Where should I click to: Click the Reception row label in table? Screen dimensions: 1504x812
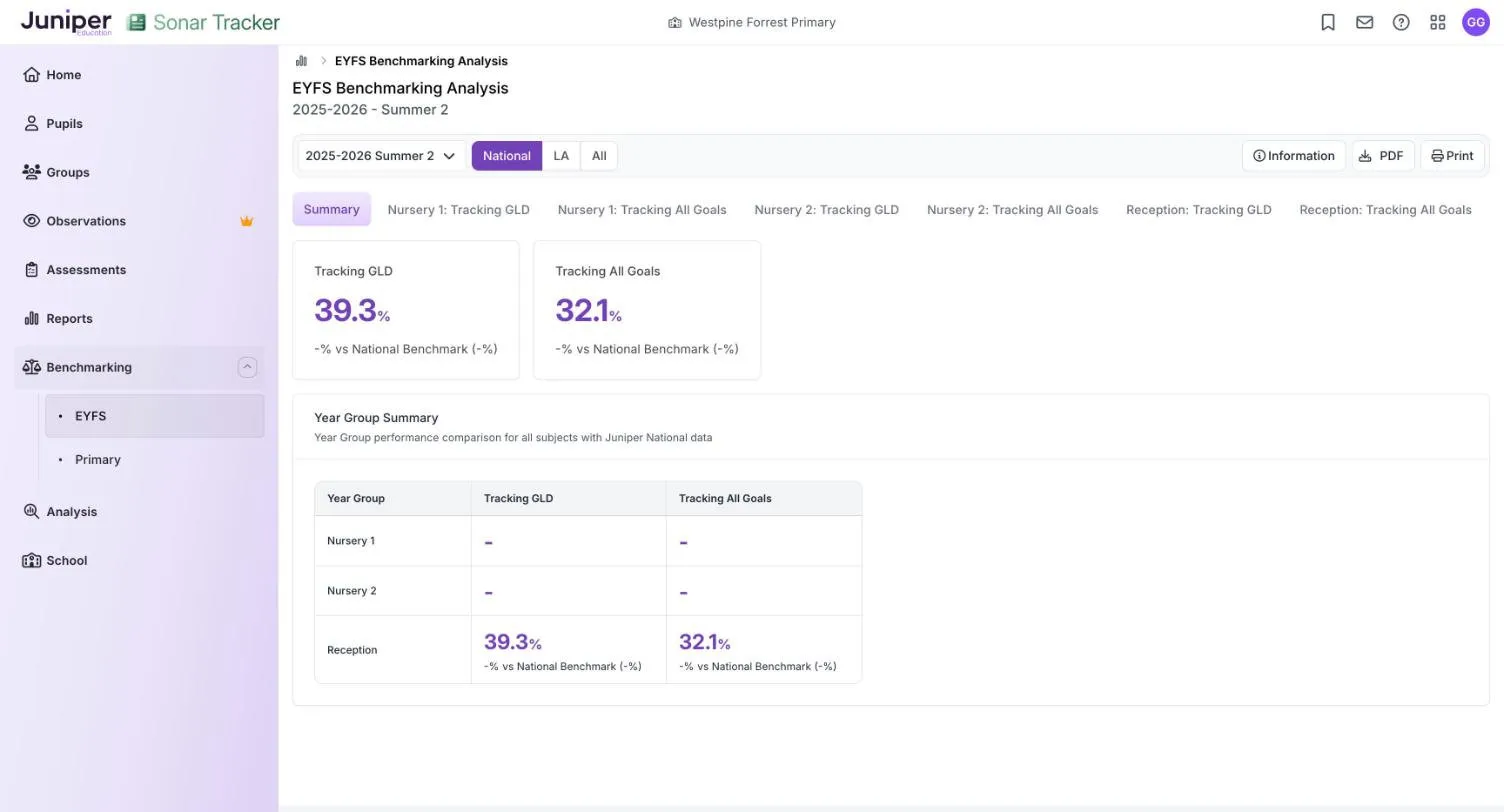[x=352, y=650]
